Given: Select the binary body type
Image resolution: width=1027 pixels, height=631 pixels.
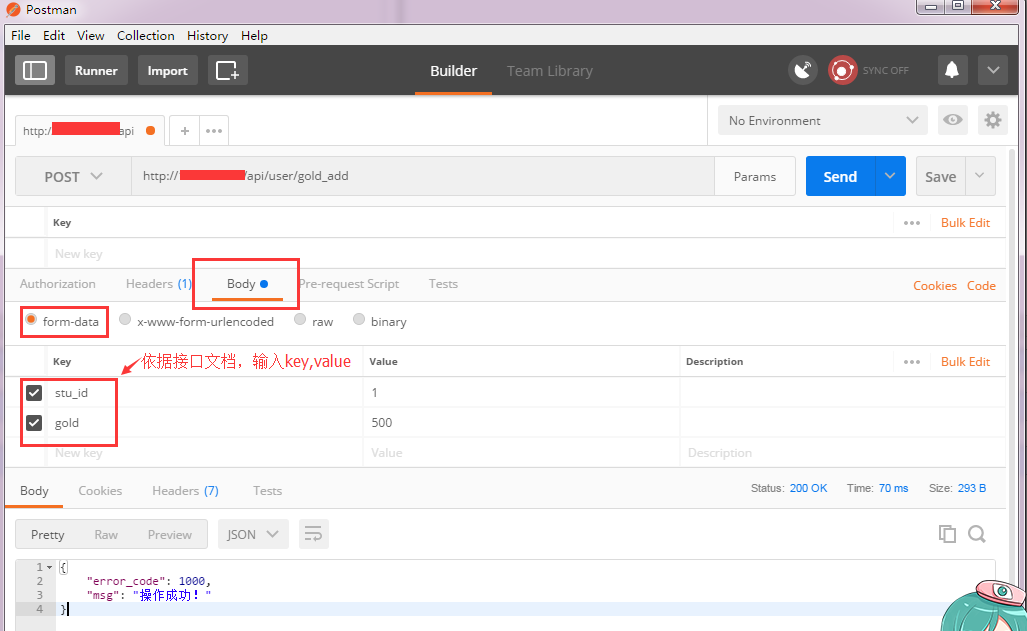Looking at the screenshot, I should 359,320.
